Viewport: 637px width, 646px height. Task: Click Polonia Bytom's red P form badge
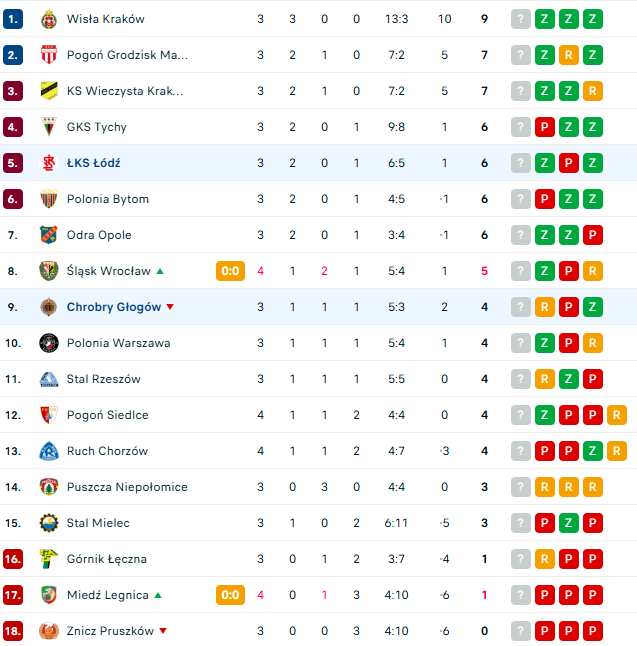(545, 199)
